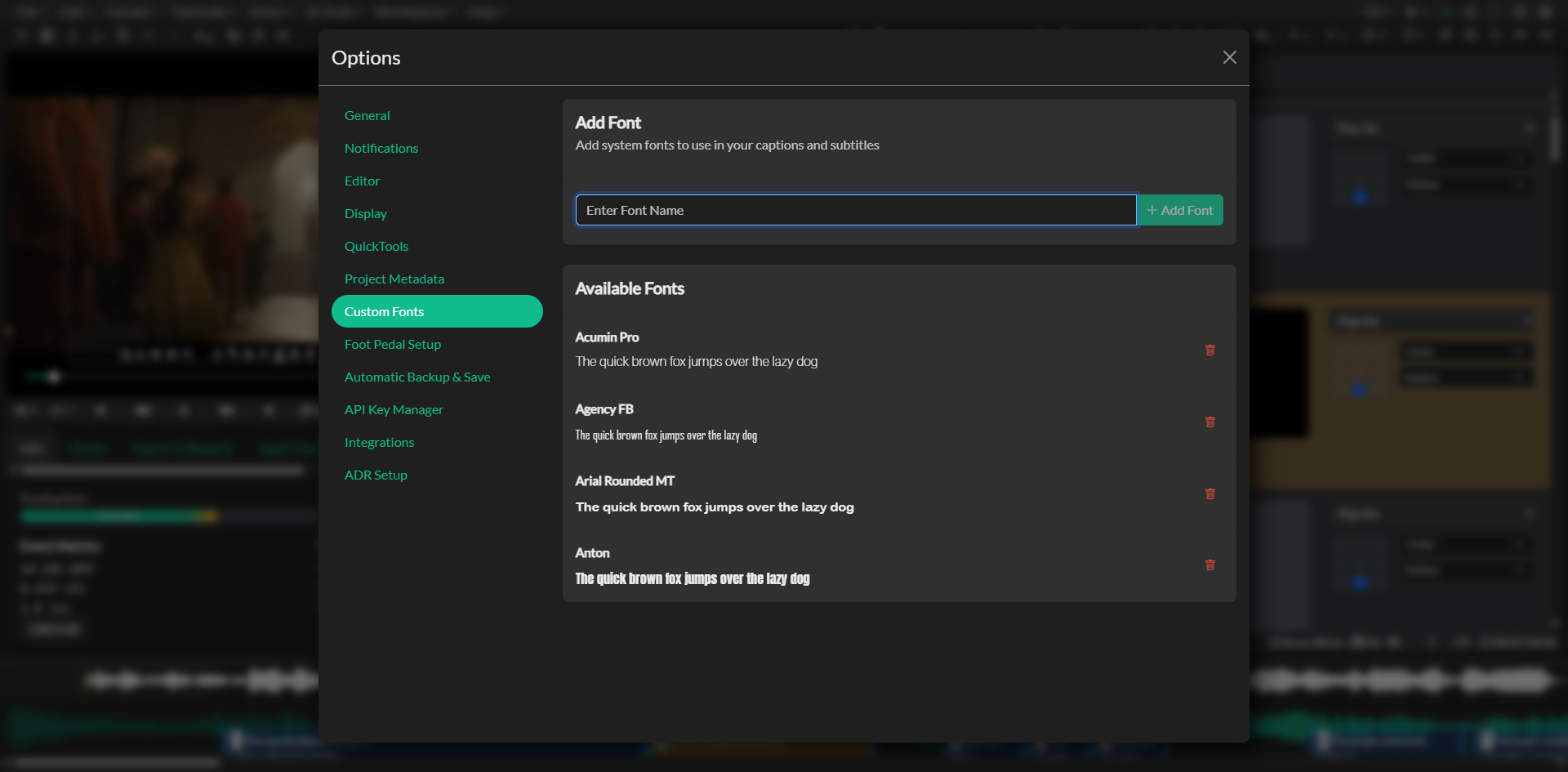
Task: Switch to Display options
Action: click(437, 213)
